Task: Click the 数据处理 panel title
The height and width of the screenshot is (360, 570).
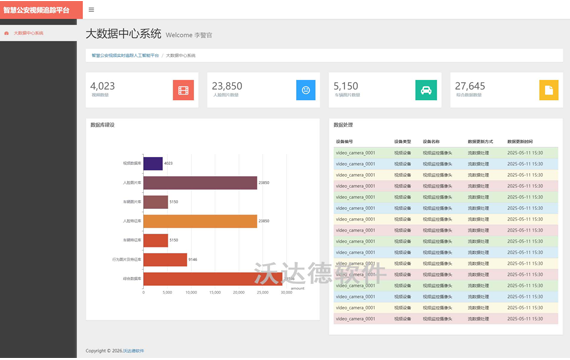Action: point(343,125)
